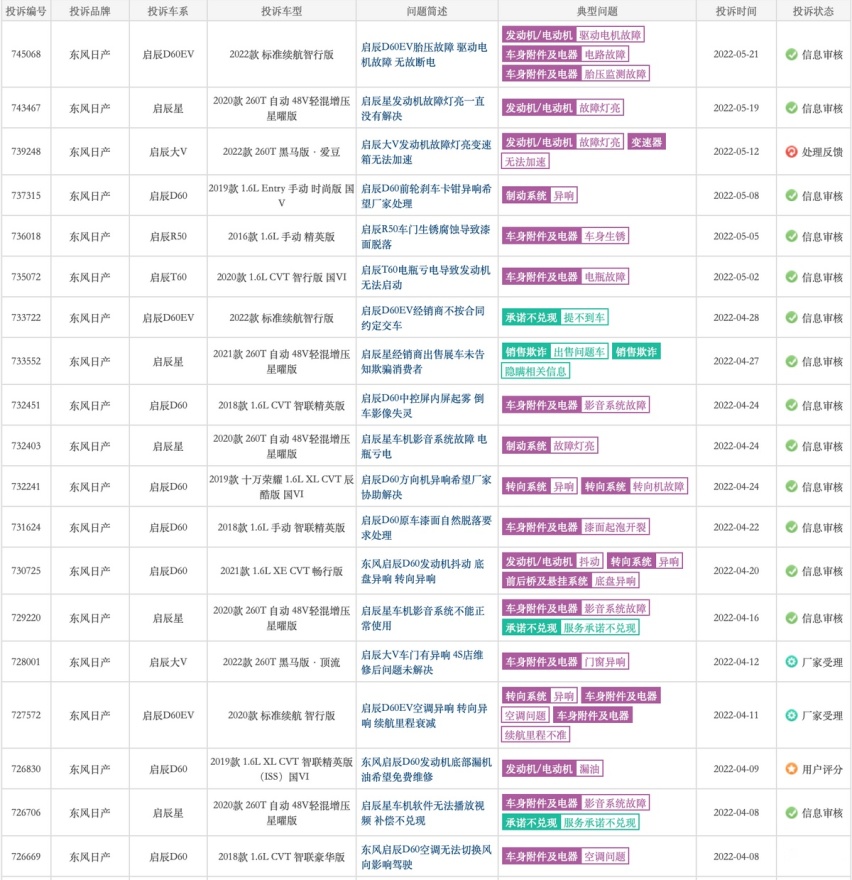852x880 pixels.
Task: Select the green check icon beside complaint 737315
Action: coord(791,195)
